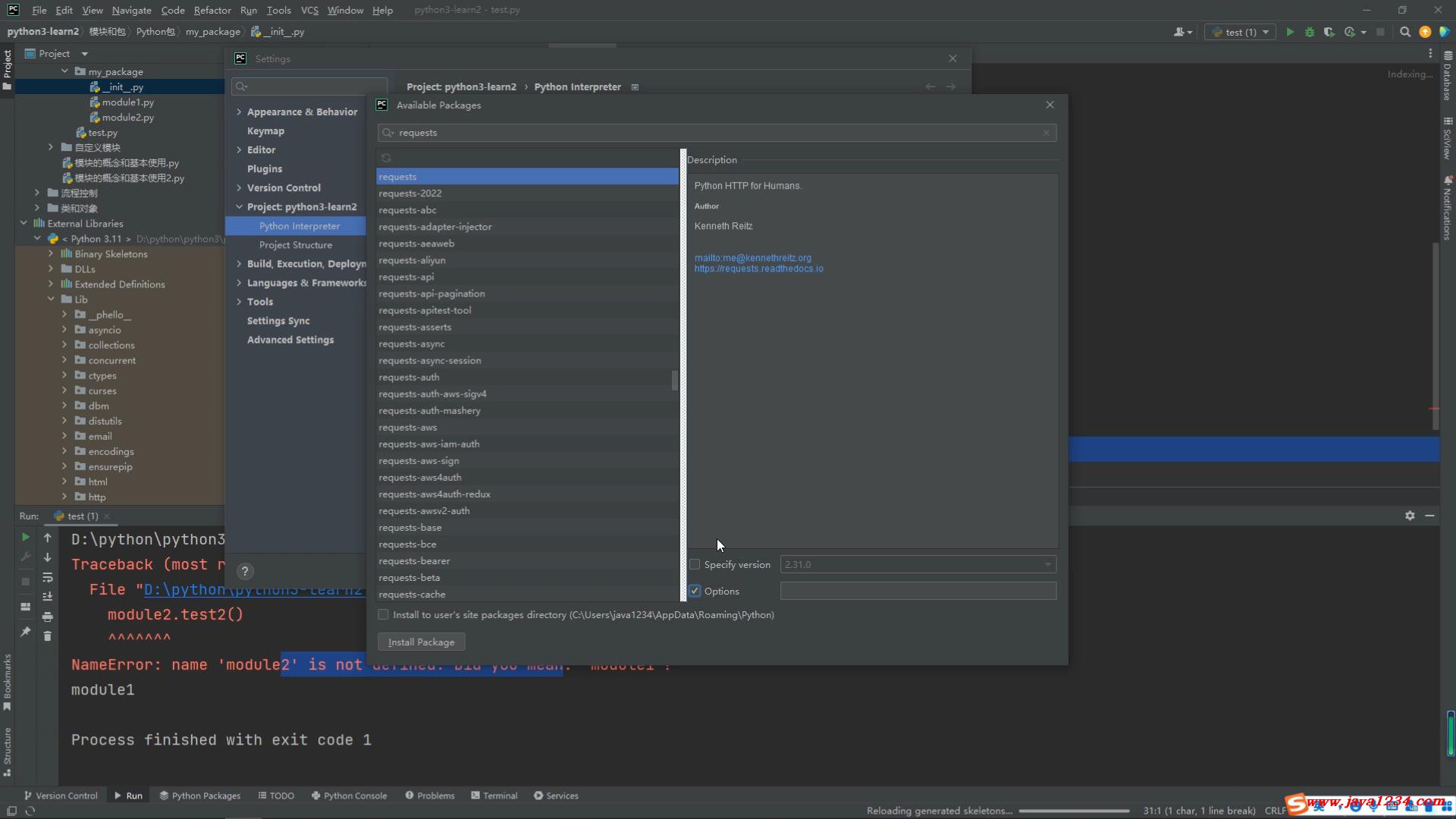The height and width of the screenshot is (819, 1456).
Task: Open the VCS menu
Action: pyautogui.click(x=309, y=10)
